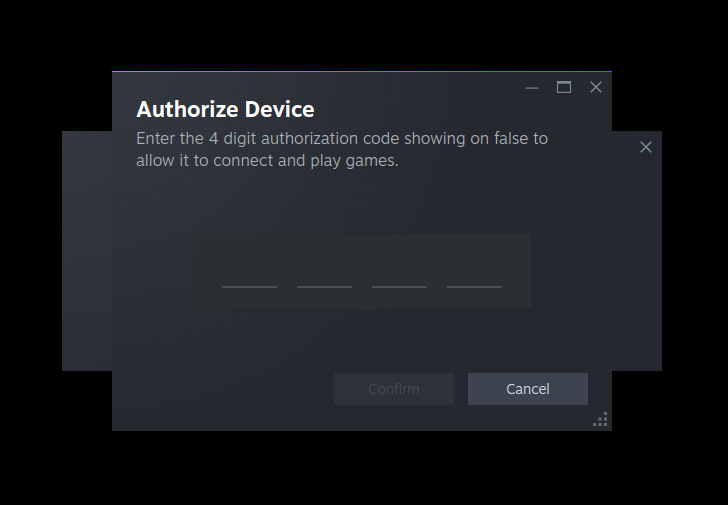Click the empty area left of Confirm
The width and height of the screenshot is (728, 505).
pyautogui.click(x=223, y=389)
